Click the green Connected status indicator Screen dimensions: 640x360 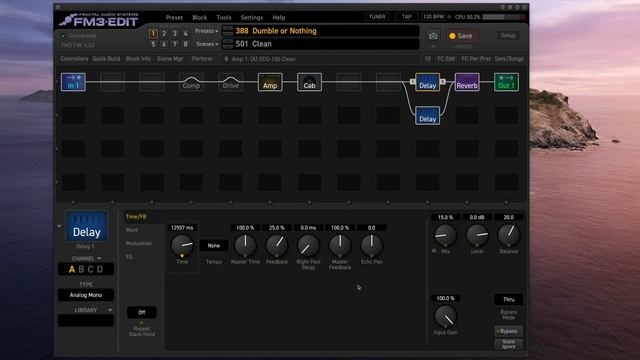[x=63, y=36]
